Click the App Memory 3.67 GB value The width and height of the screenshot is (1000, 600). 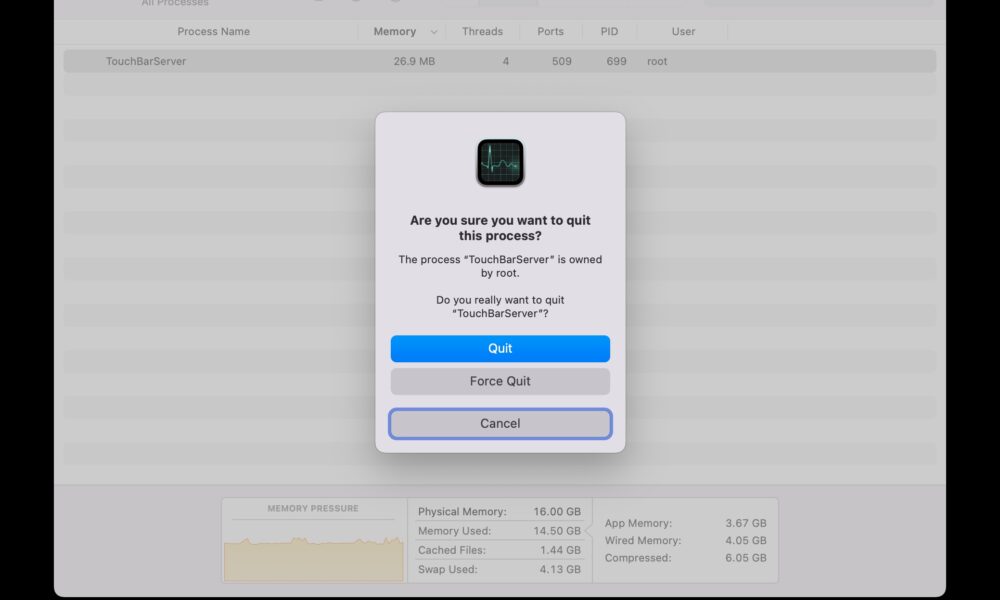click(x=746, y=523)
